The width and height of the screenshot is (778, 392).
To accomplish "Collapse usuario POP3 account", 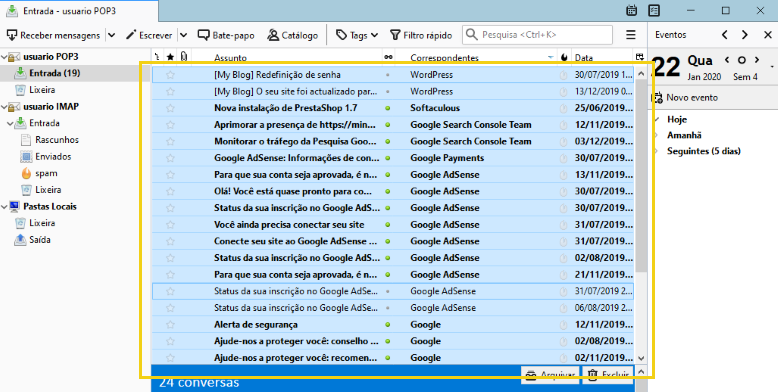I will (x=3, y=57).
